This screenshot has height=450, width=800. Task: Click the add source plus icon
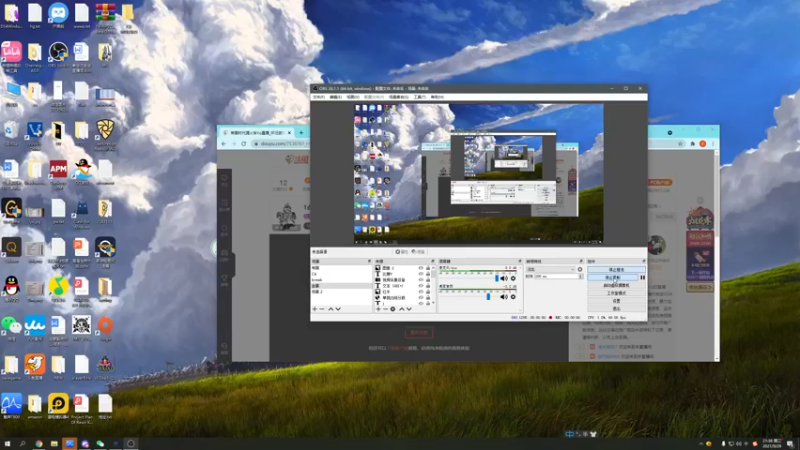[x=378, y=309]
